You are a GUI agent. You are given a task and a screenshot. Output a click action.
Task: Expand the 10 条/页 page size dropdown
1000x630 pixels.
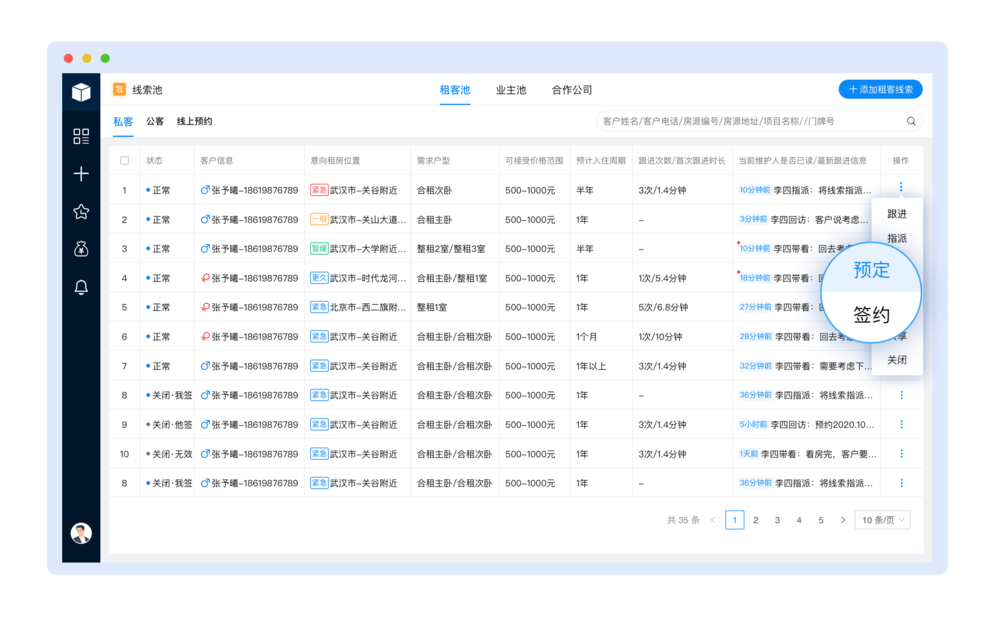[x=883, y=520]
